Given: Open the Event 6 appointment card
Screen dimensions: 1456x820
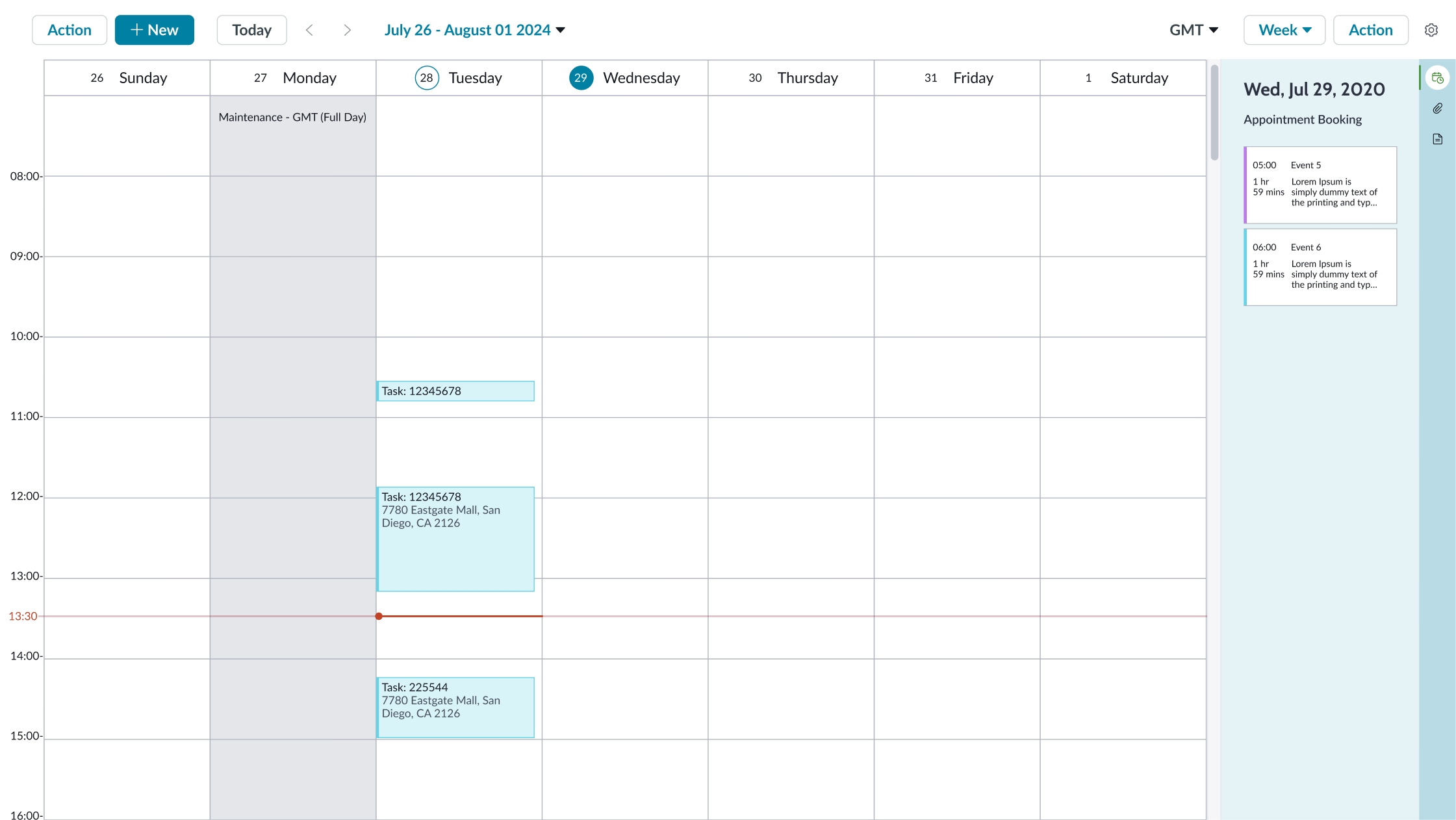Looking at the screenshot, I should pos(1320,267).
